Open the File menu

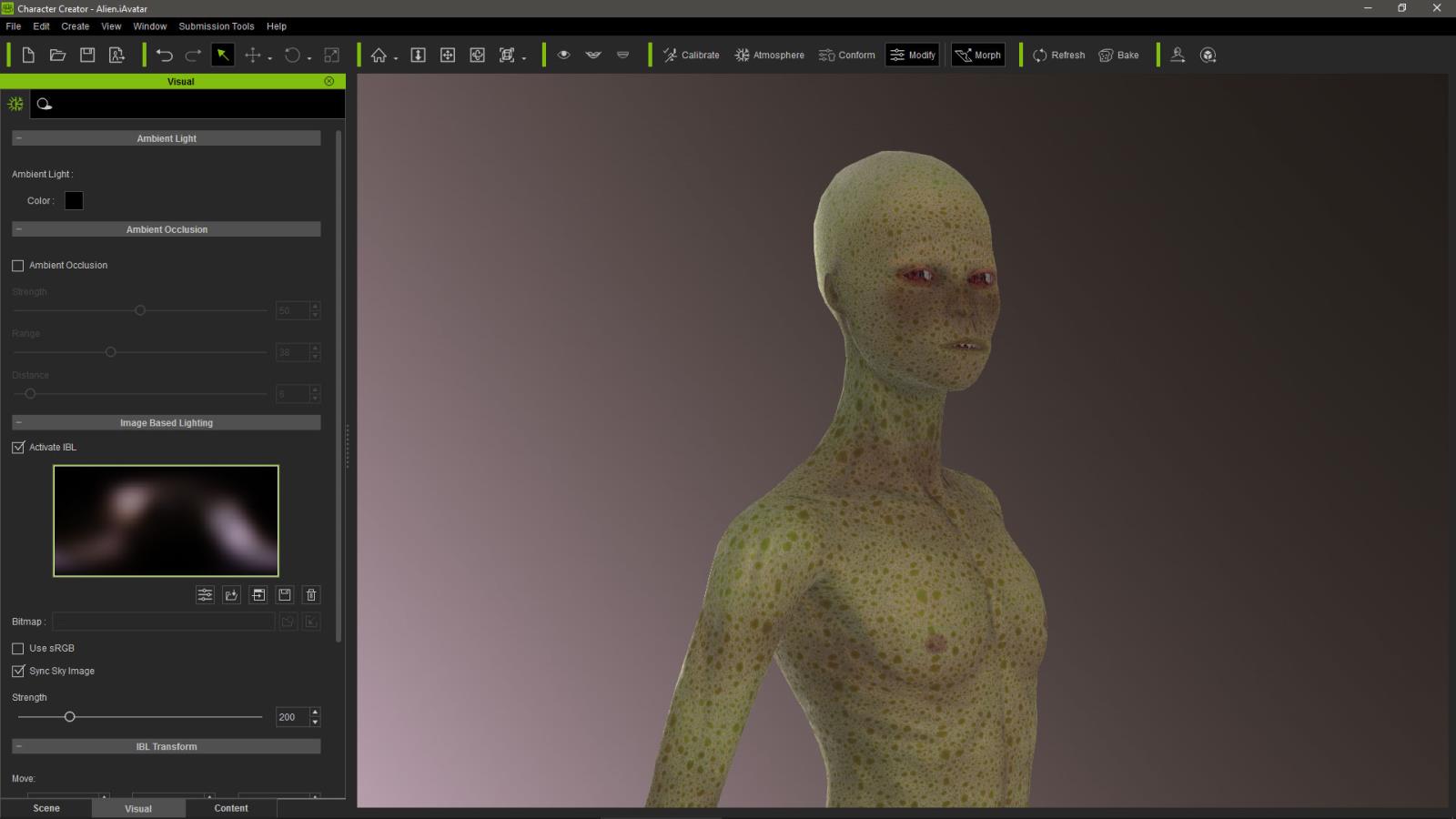[14, 26]
